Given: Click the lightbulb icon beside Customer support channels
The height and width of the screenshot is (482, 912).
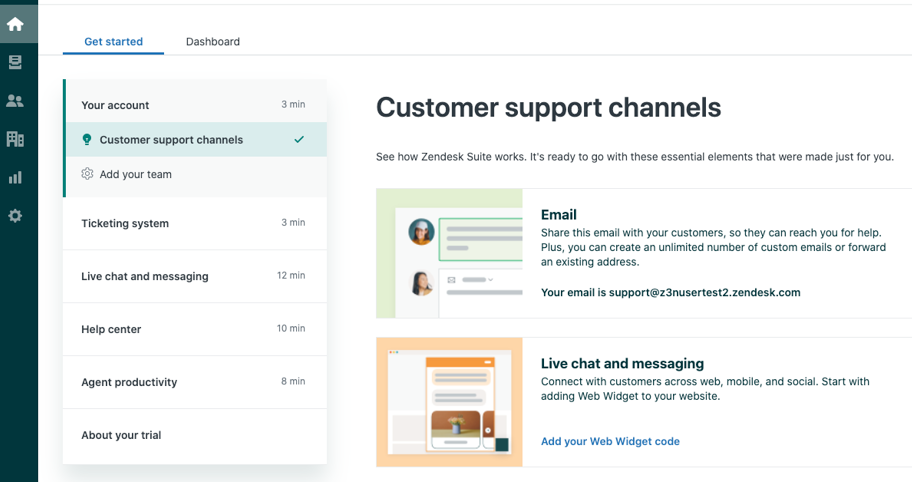Looking at the screenshot, I should coord(87,140).
